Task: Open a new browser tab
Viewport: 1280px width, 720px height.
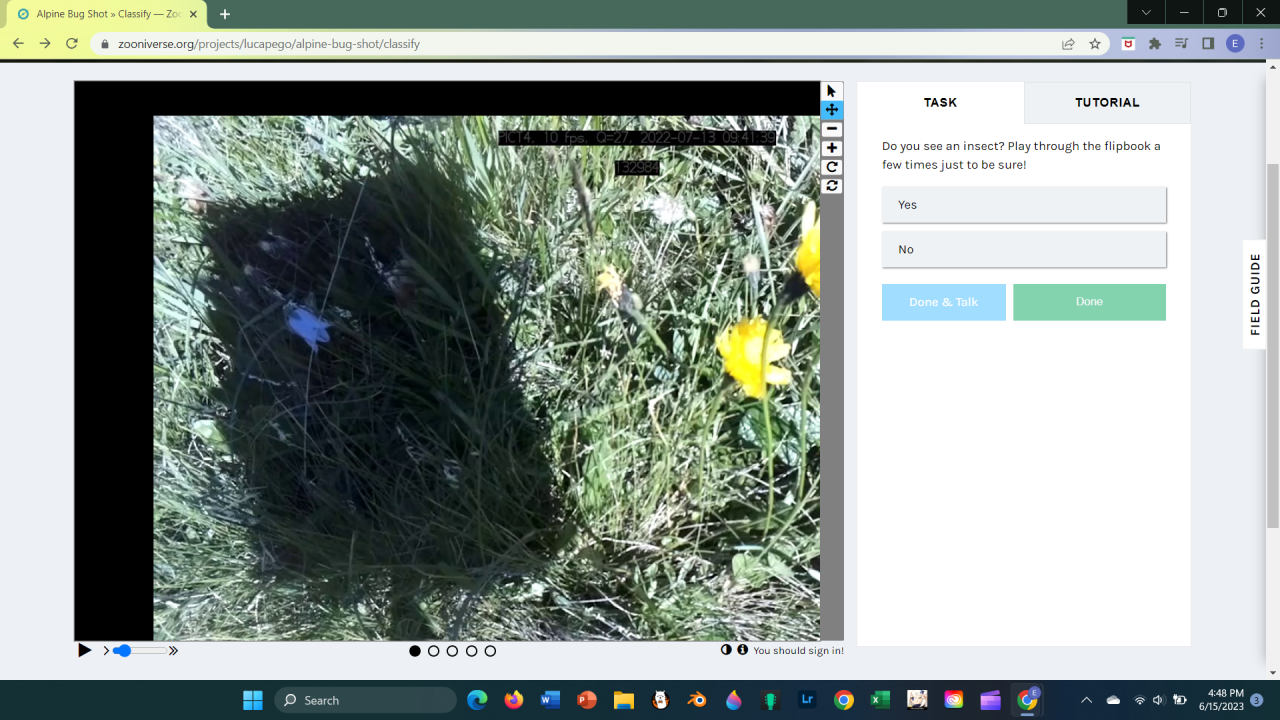Action: pos(225,14)
